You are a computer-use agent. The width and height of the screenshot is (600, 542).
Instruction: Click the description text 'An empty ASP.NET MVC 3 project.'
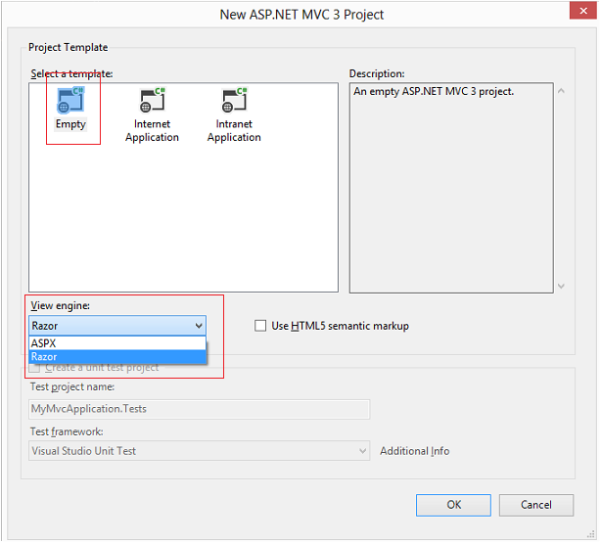tap(434, 91)
